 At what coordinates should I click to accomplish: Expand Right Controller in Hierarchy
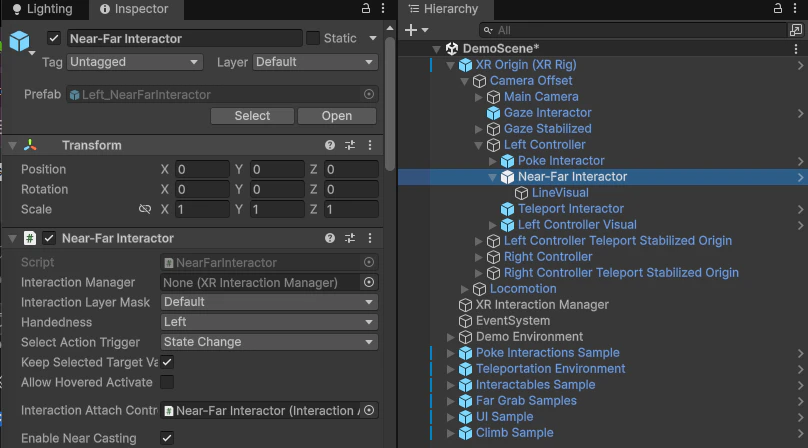[x=478, y=257]
